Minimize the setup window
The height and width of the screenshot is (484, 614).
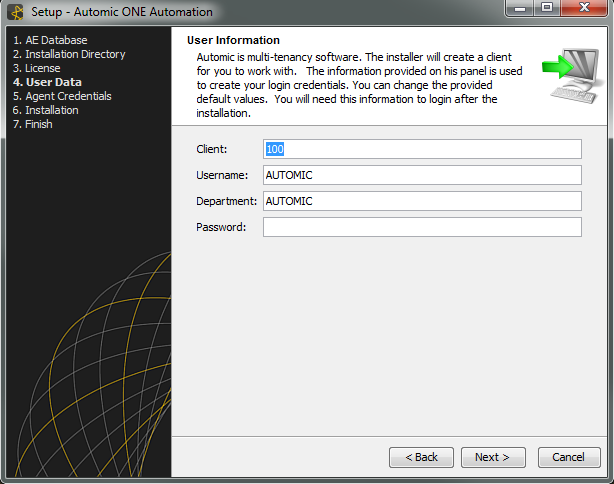[520, 8]
